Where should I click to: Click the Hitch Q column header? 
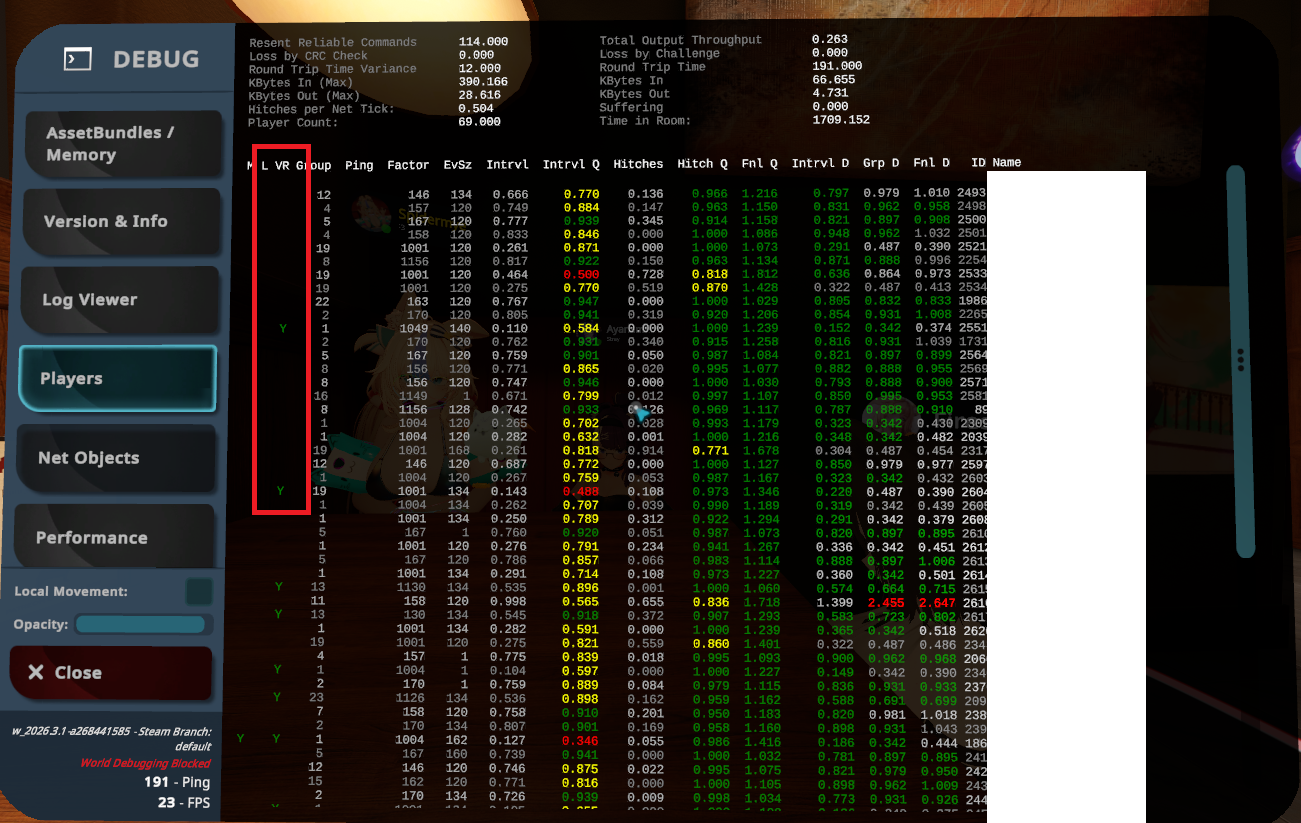(703, 164)
